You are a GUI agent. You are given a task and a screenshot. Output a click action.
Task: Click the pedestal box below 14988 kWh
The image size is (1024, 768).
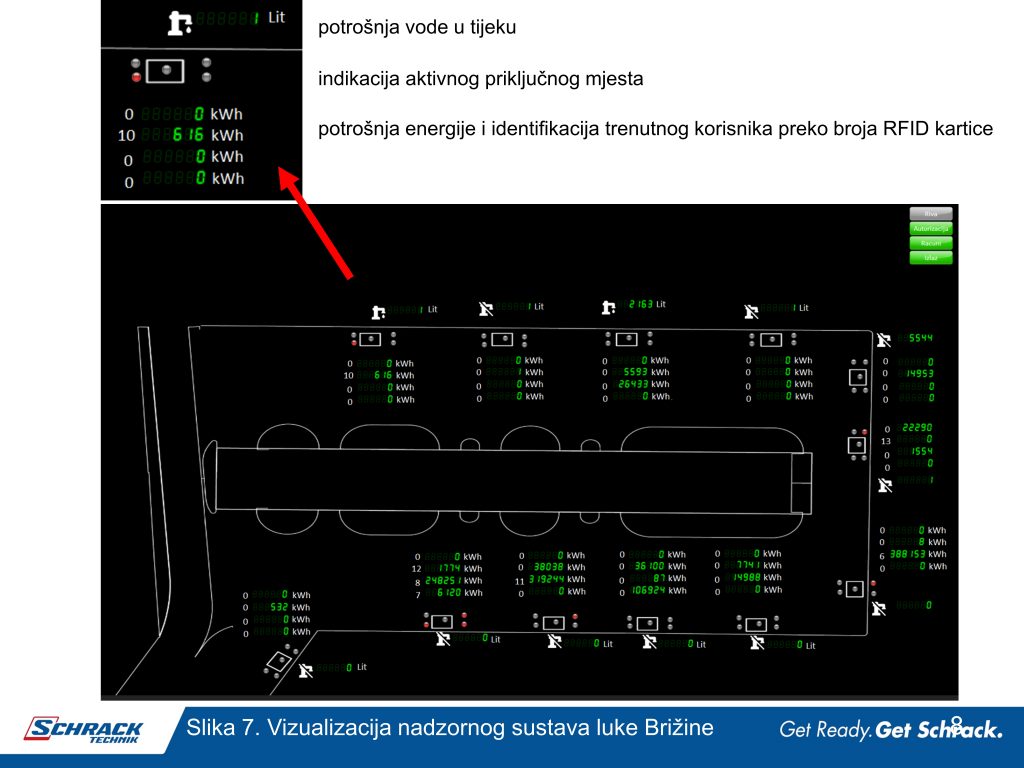tap(756, 624)
